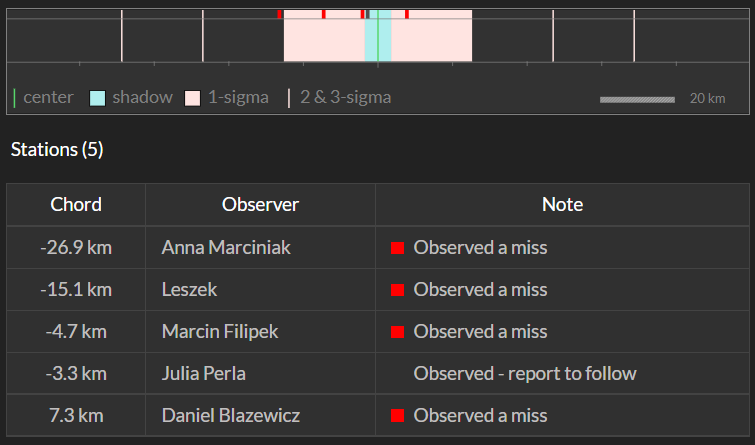Click red miss icon for Daniel Blazewicz
This screenshot has width=755, height=445.
397,416
